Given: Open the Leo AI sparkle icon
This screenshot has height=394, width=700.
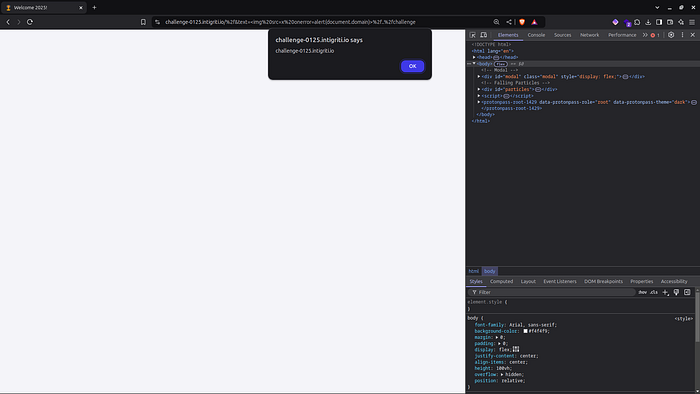Looking at the screenshot, I should (681, 22).
